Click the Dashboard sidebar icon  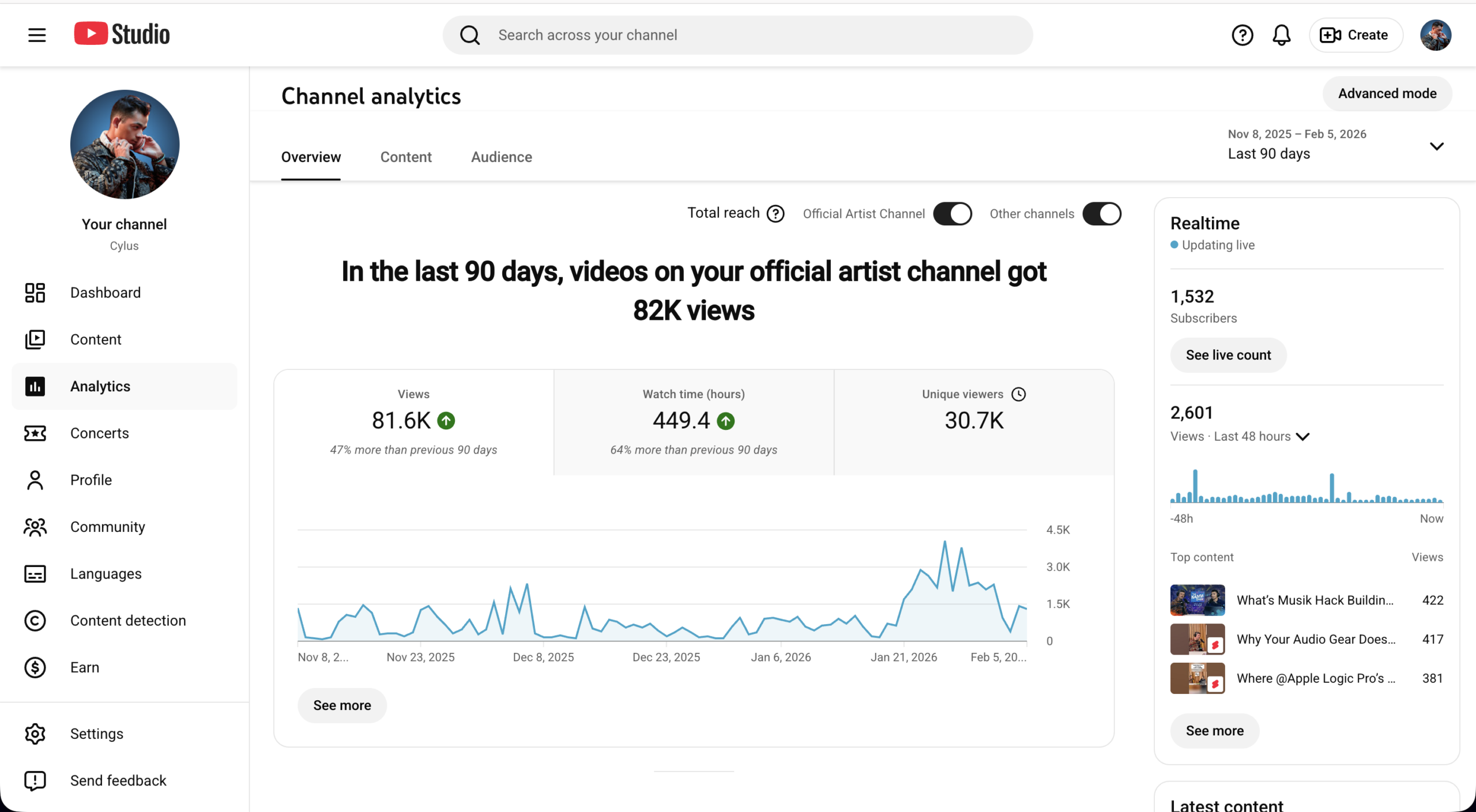tap(35, 293)
